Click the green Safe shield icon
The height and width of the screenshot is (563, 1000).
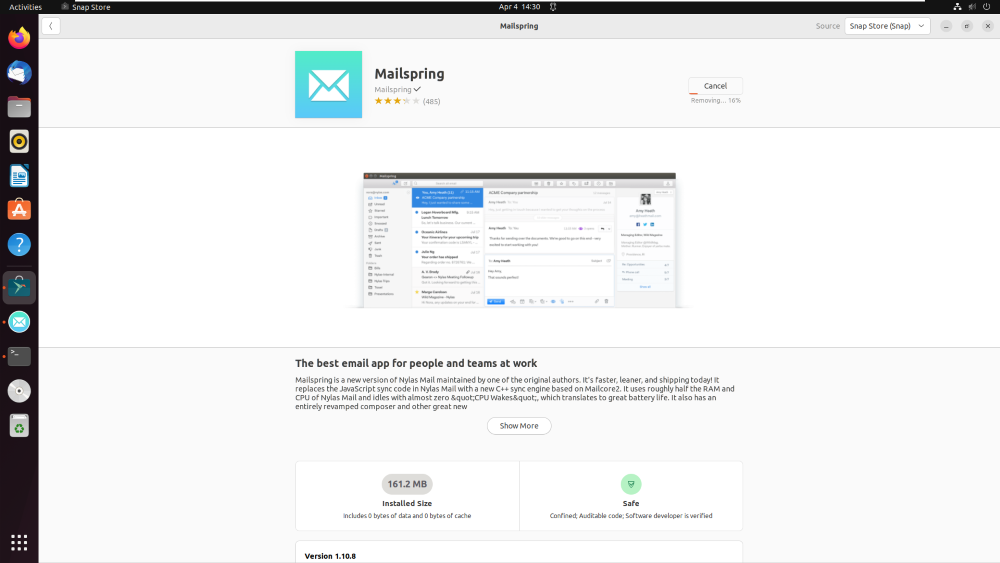tap(631, 484)
